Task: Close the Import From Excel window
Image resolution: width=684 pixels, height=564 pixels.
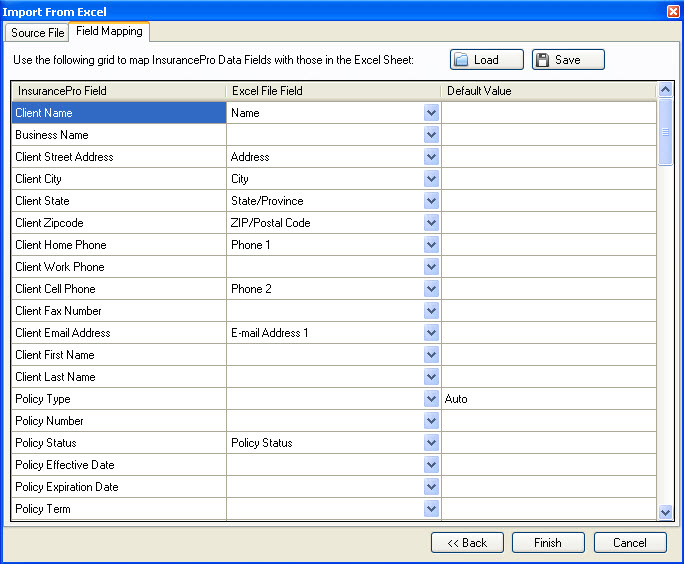Action: pos(674,11)
